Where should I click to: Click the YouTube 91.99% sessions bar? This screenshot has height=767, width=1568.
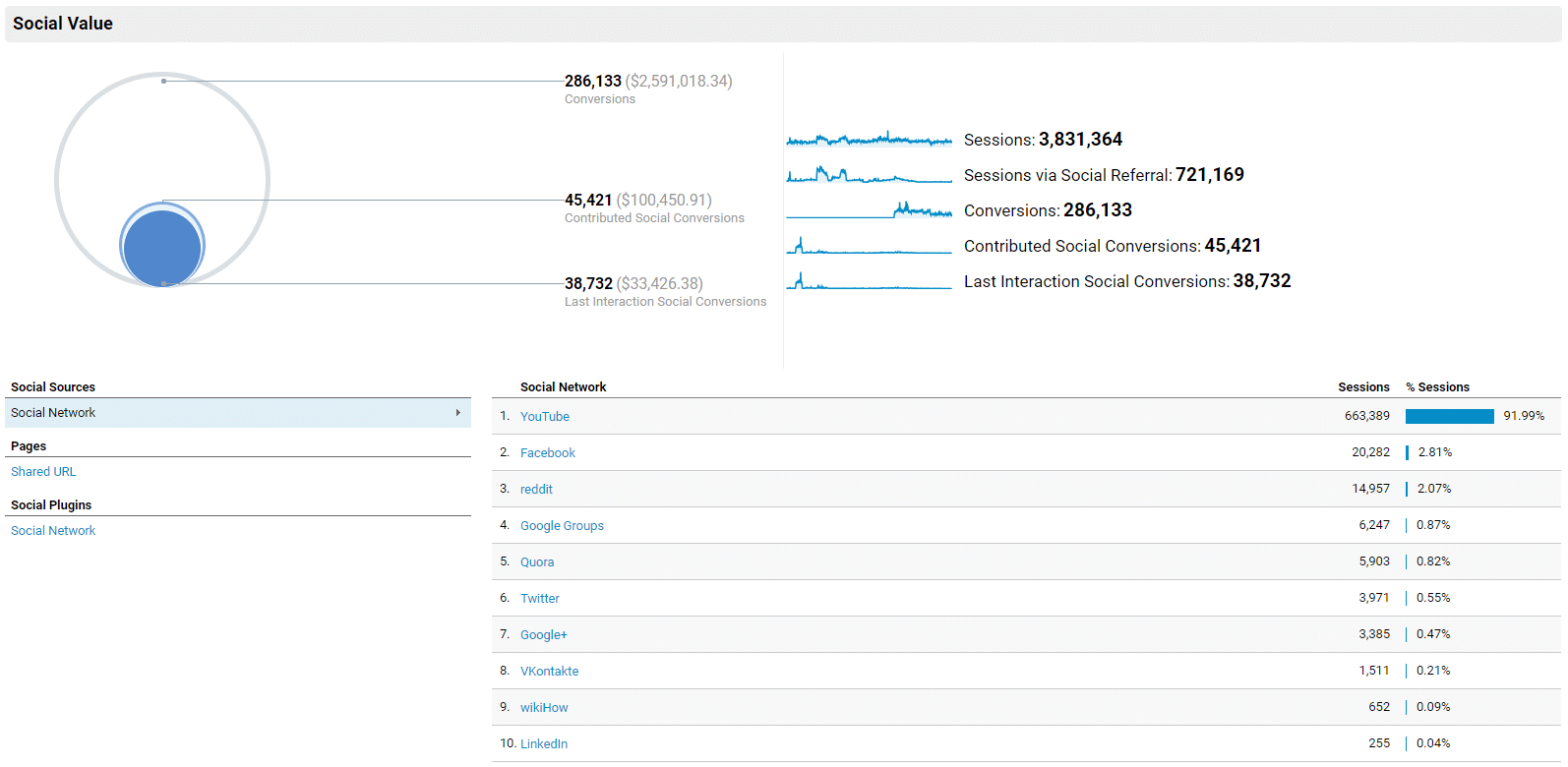point(1449,417)
